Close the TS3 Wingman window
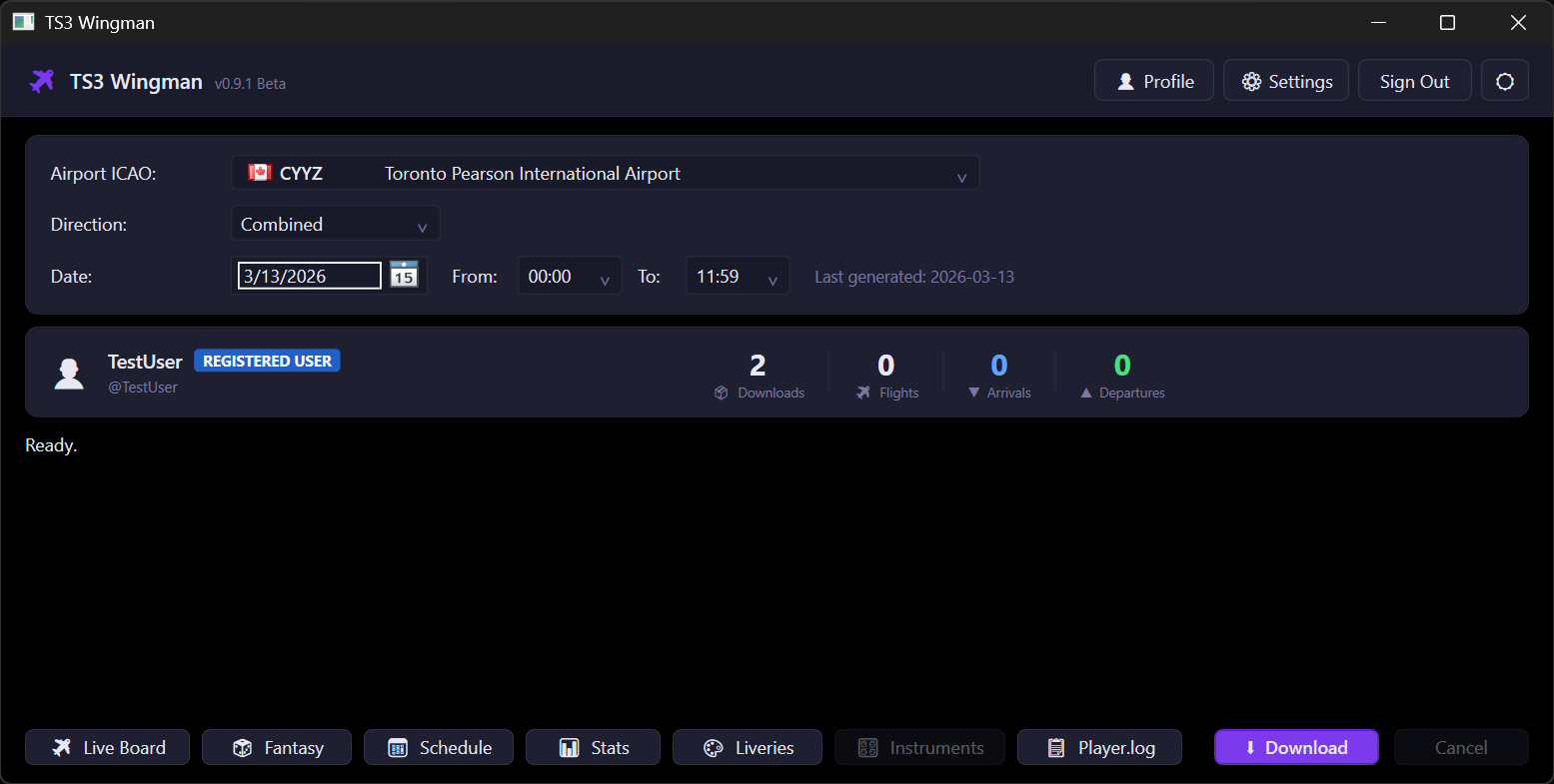 (1518, 22)
